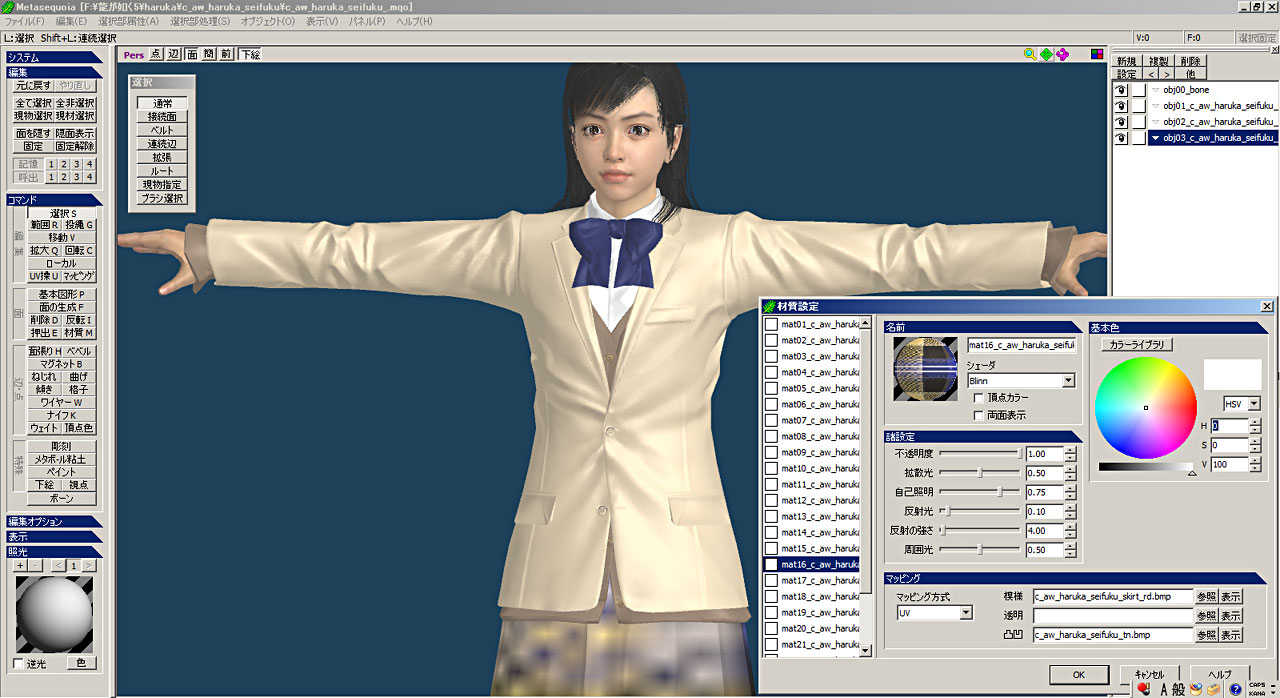Expand the 表示 panel header
Screen dimensions: 1280x698
[54, 537]
